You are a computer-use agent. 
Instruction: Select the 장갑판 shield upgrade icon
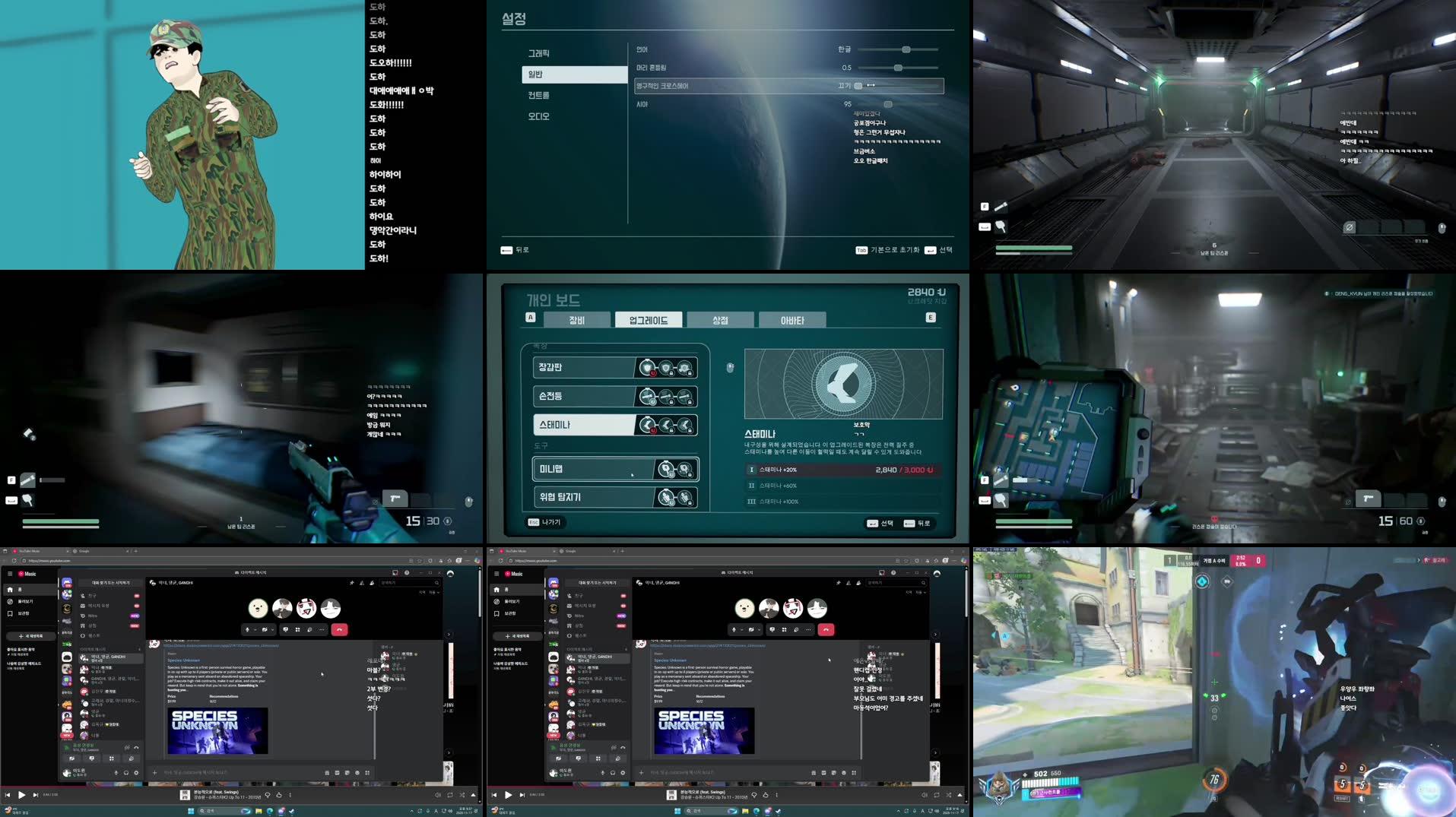(647, 369)
